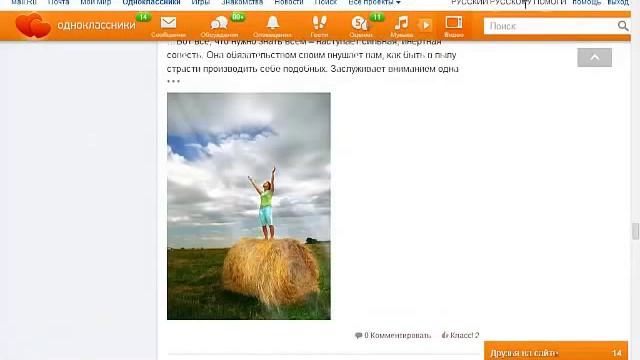Open Игры in the top bar
640x360 pixels.
200,2
